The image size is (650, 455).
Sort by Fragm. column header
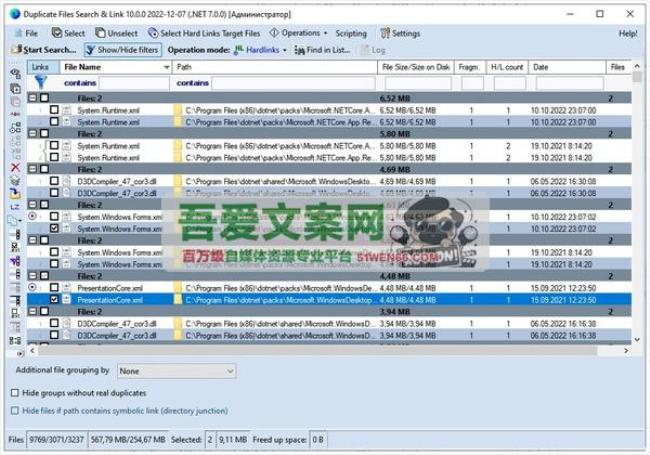click(470, 67)
